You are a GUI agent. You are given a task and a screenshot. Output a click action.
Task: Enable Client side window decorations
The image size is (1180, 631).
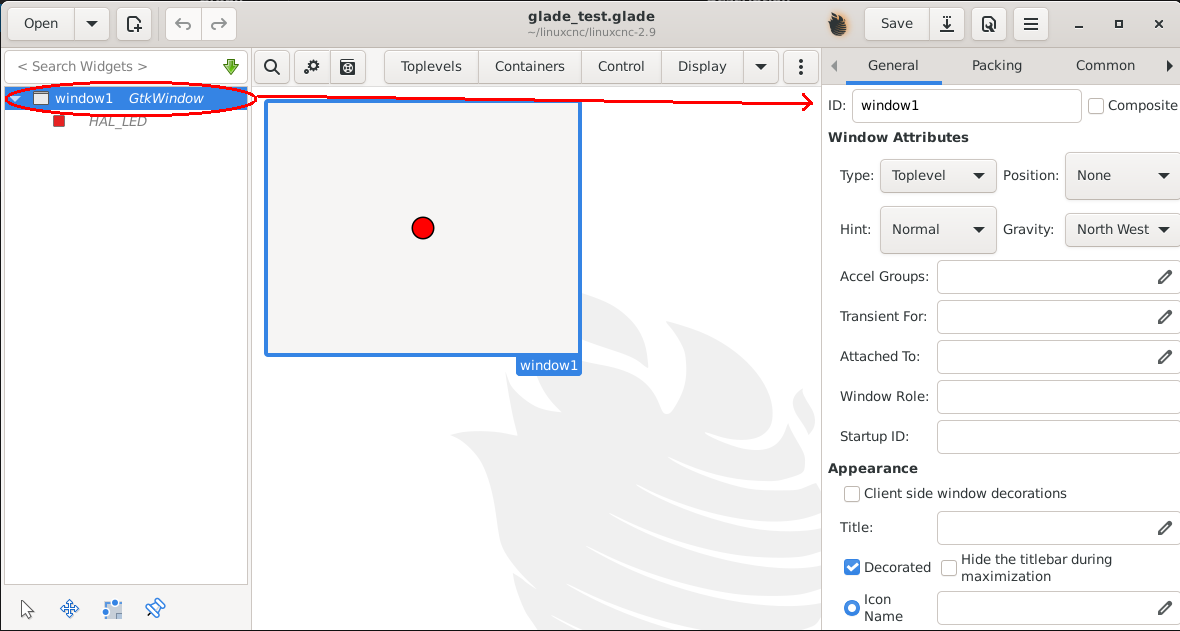pyautogui.click(x=852, y=494)
